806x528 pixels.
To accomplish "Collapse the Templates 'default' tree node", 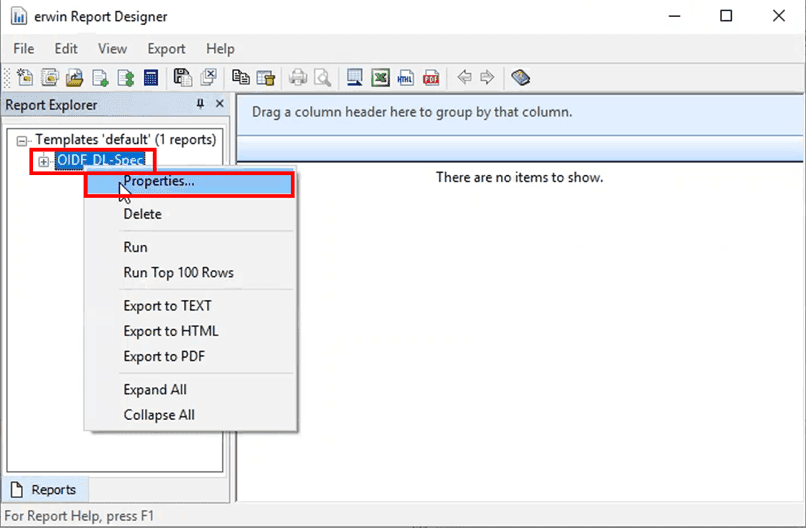I will point(22,140).
